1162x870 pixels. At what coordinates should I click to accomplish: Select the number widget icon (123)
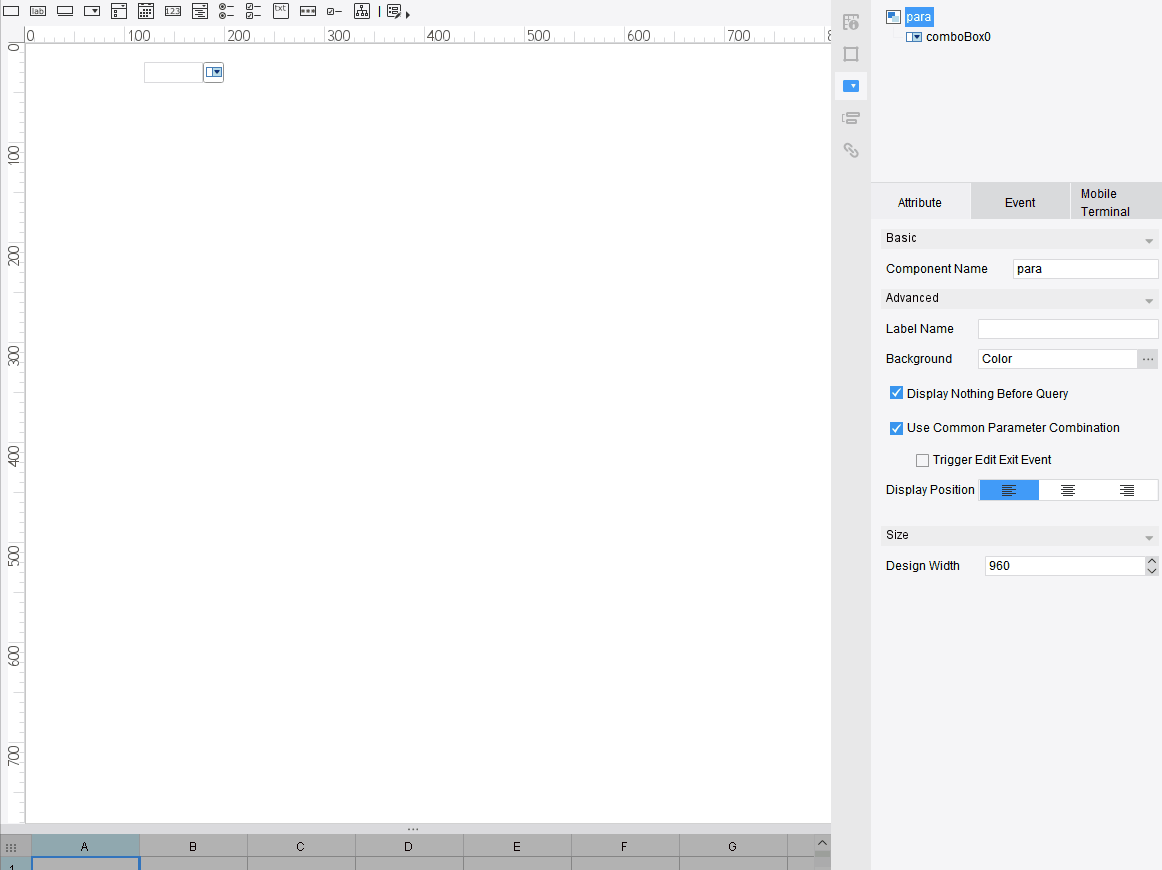tap(173, 11)
